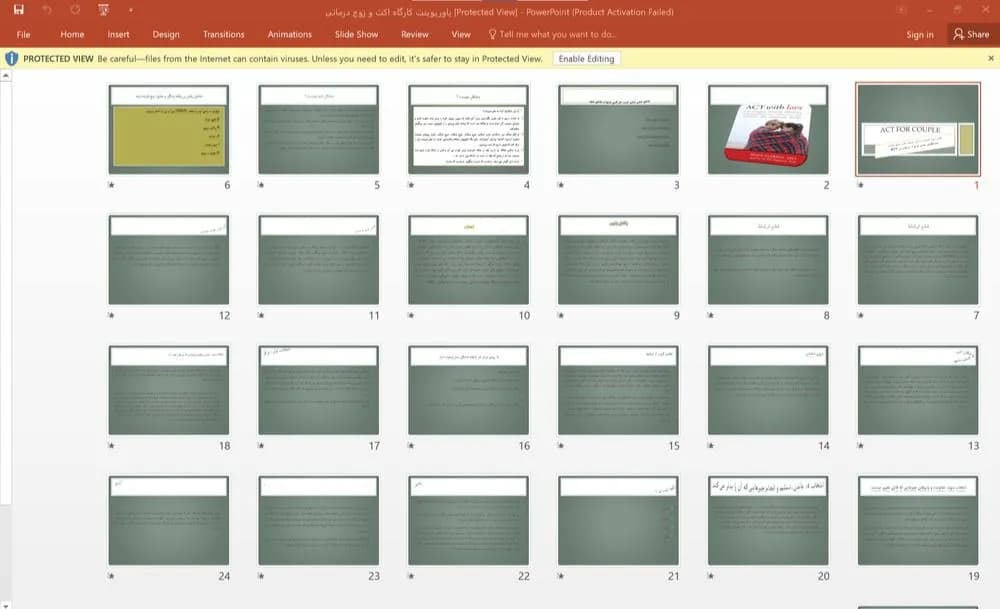
Task: Select slide 2 with the book cover
Action: (768, 129)
